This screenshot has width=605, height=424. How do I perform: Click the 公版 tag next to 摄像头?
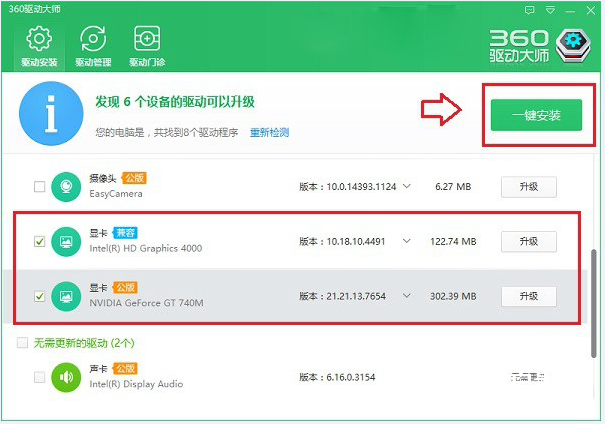click(x=134, y=178)
